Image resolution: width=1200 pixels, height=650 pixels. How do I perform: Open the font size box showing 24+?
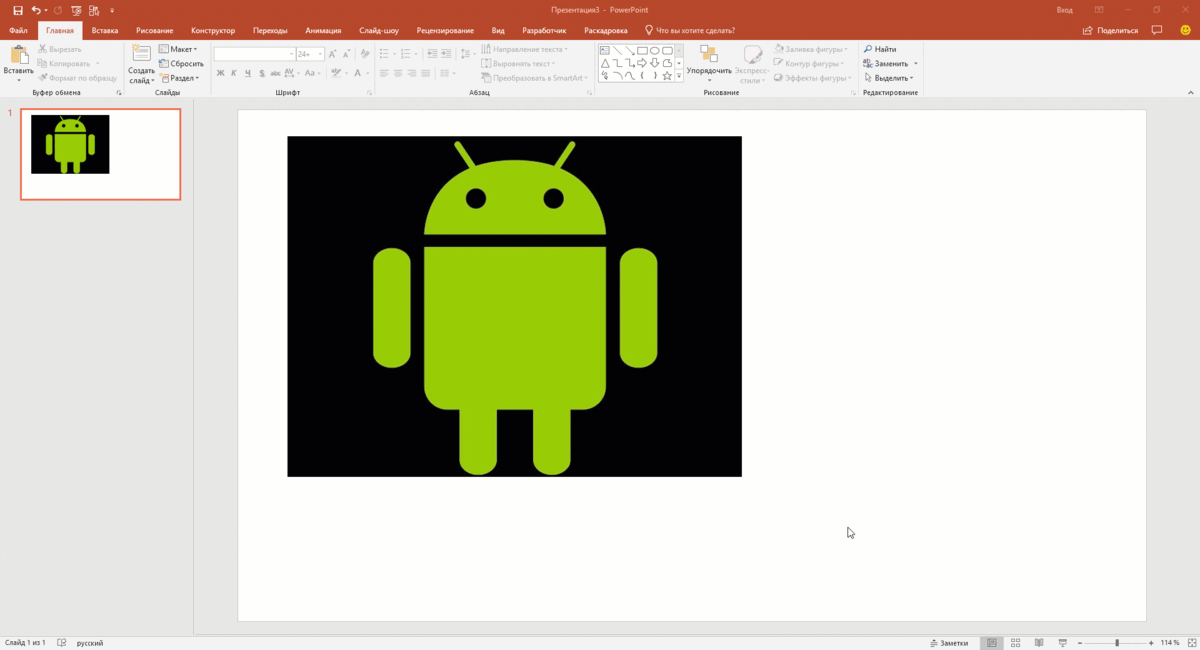click(310, 54)
